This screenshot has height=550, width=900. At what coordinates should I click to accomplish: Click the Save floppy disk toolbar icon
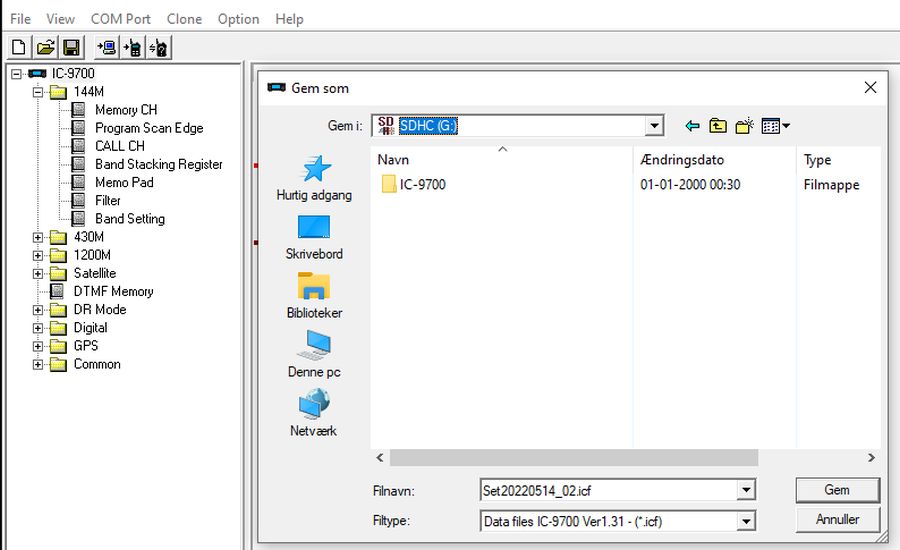pyautogui.click(x=71, y=47)
